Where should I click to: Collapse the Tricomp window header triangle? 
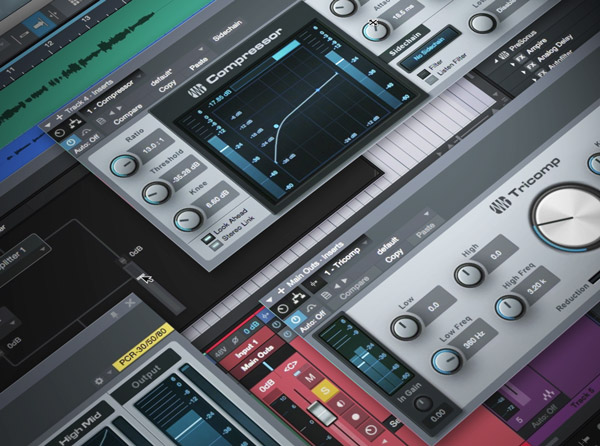[269, 300]
